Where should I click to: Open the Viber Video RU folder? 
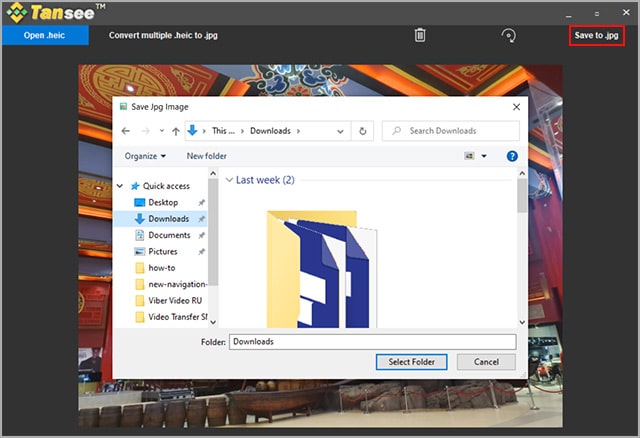point(175,300)
